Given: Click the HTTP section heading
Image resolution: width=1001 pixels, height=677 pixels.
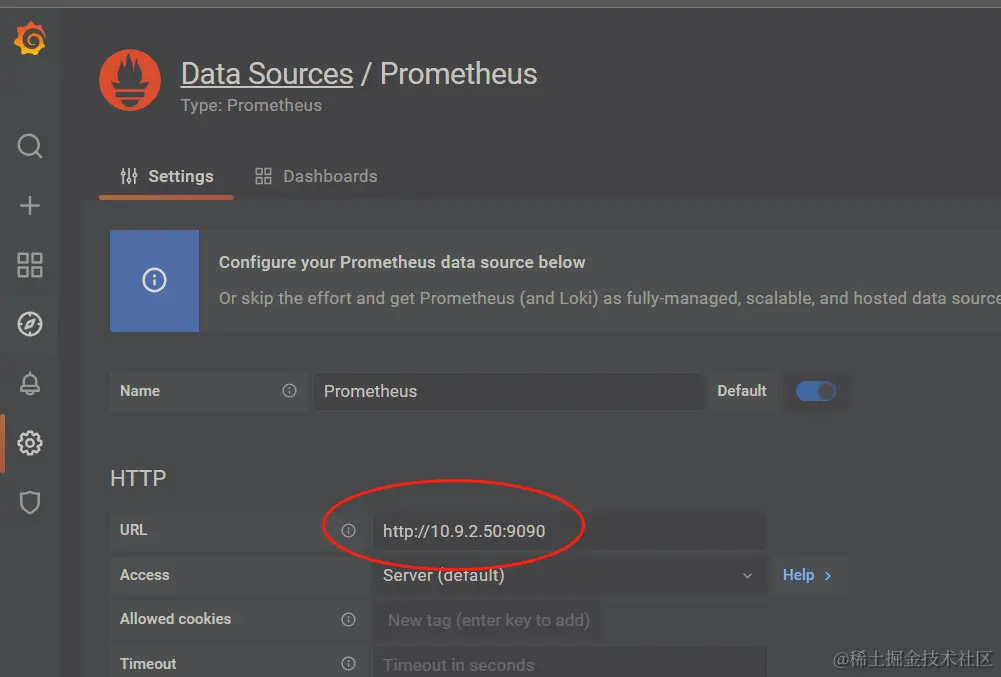Looking at the screenshot, I should (x=138, y=478).
